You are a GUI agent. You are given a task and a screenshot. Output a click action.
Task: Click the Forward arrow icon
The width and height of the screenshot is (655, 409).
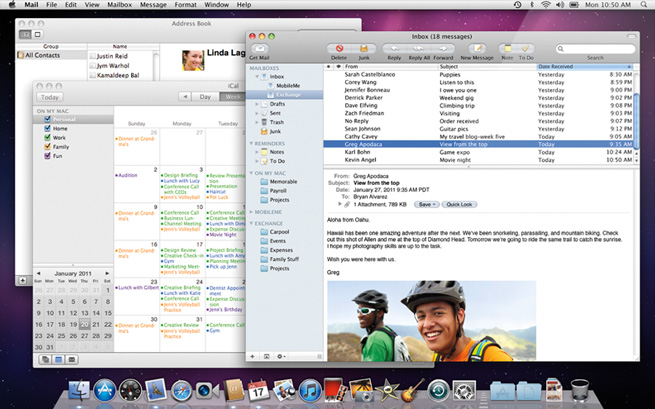tap(443, 48)
